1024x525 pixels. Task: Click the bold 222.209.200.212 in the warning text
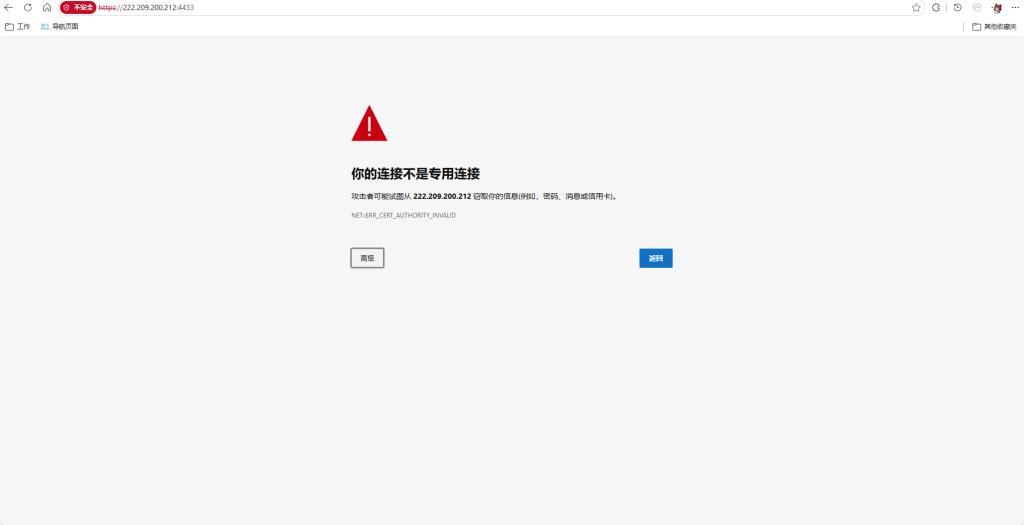click(x=442, y=196)
